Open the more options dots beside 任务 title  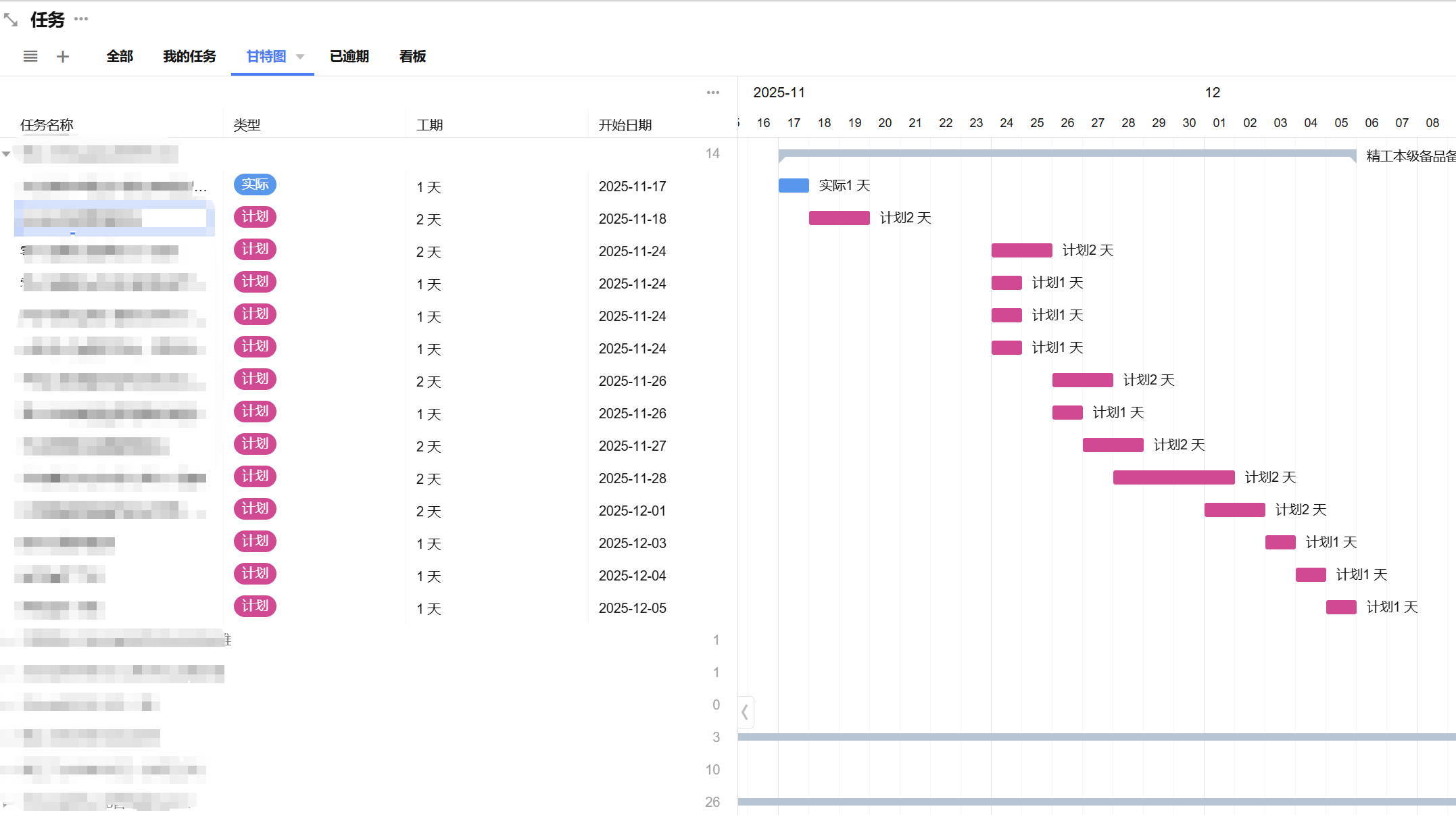click(81, 19)
